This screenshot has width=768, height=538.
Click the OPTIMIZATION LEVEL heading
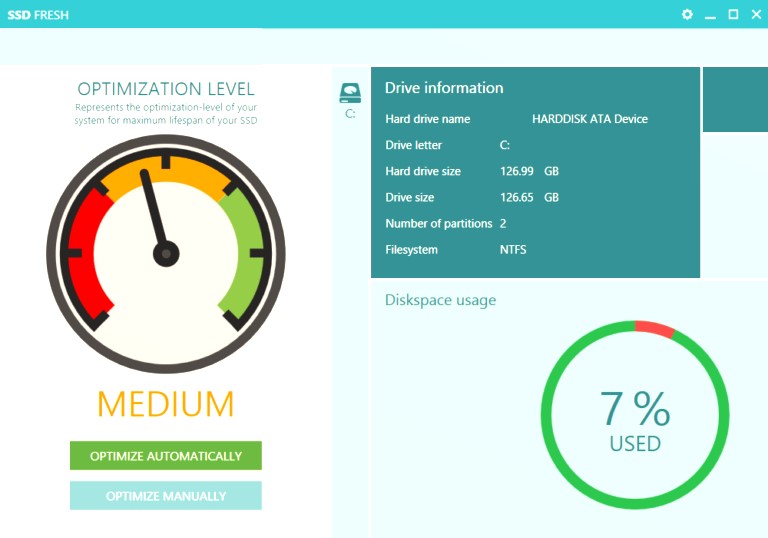click(166, 89)
